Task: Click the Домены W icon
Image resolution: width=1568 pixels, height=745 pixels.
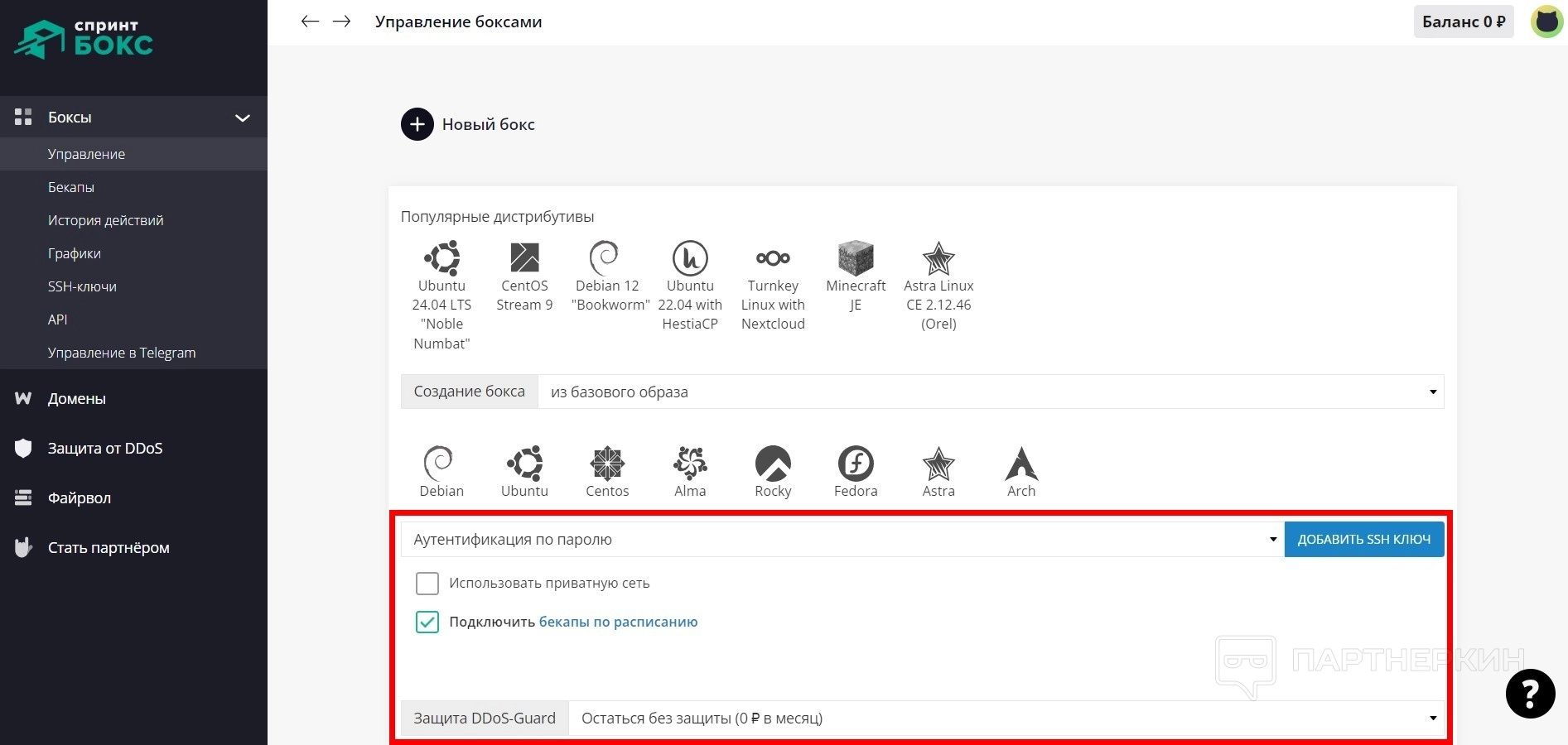Action: click(x=23, y=398)
